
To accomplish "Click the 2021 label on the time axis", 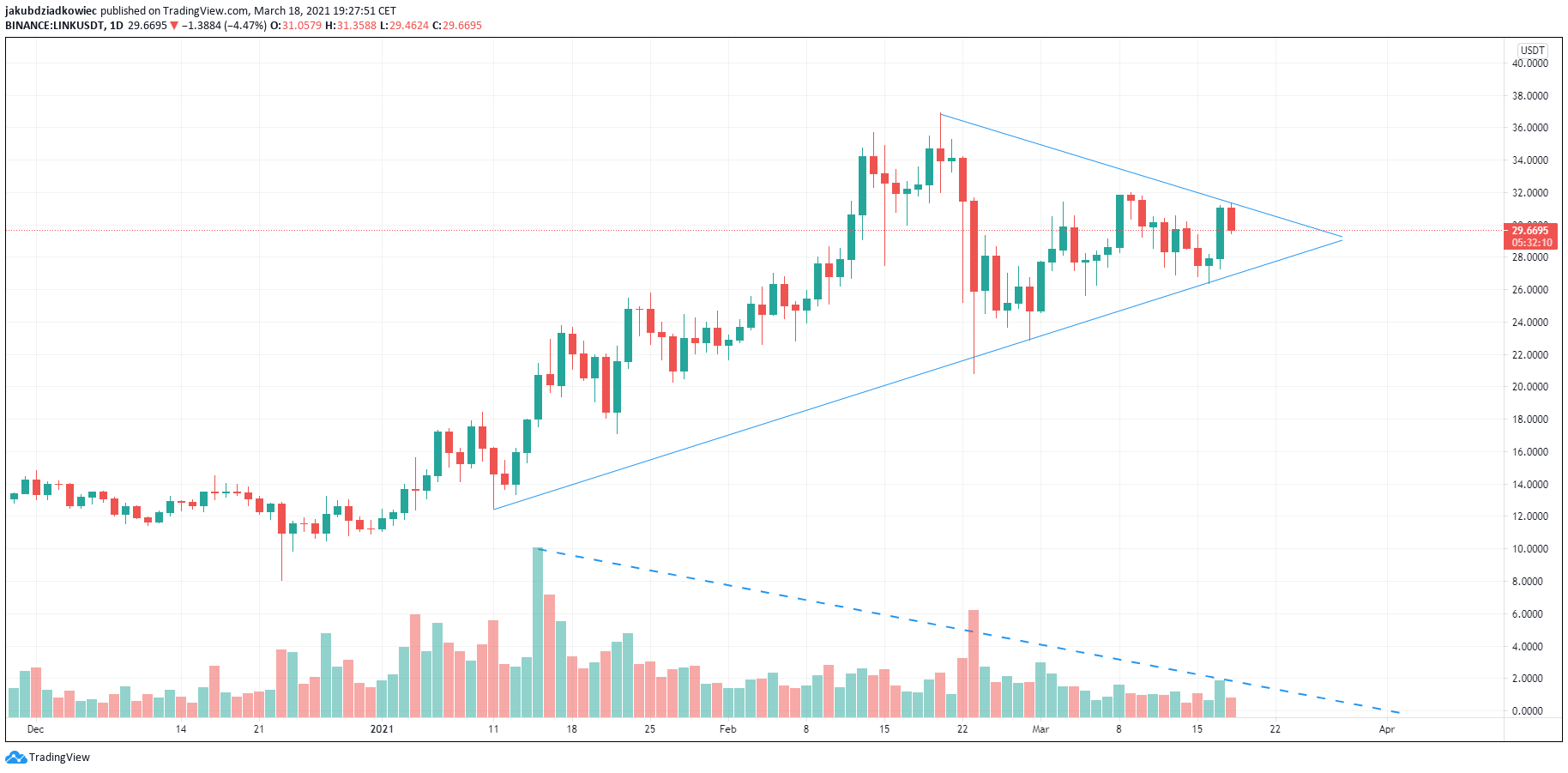I will pos(382,729).
